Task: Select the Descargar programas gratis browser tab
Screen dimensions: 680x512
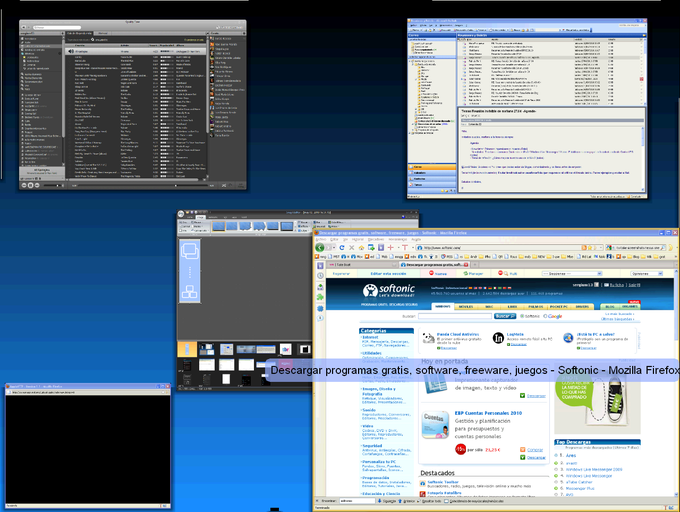Action: click(x=435, y=264)
